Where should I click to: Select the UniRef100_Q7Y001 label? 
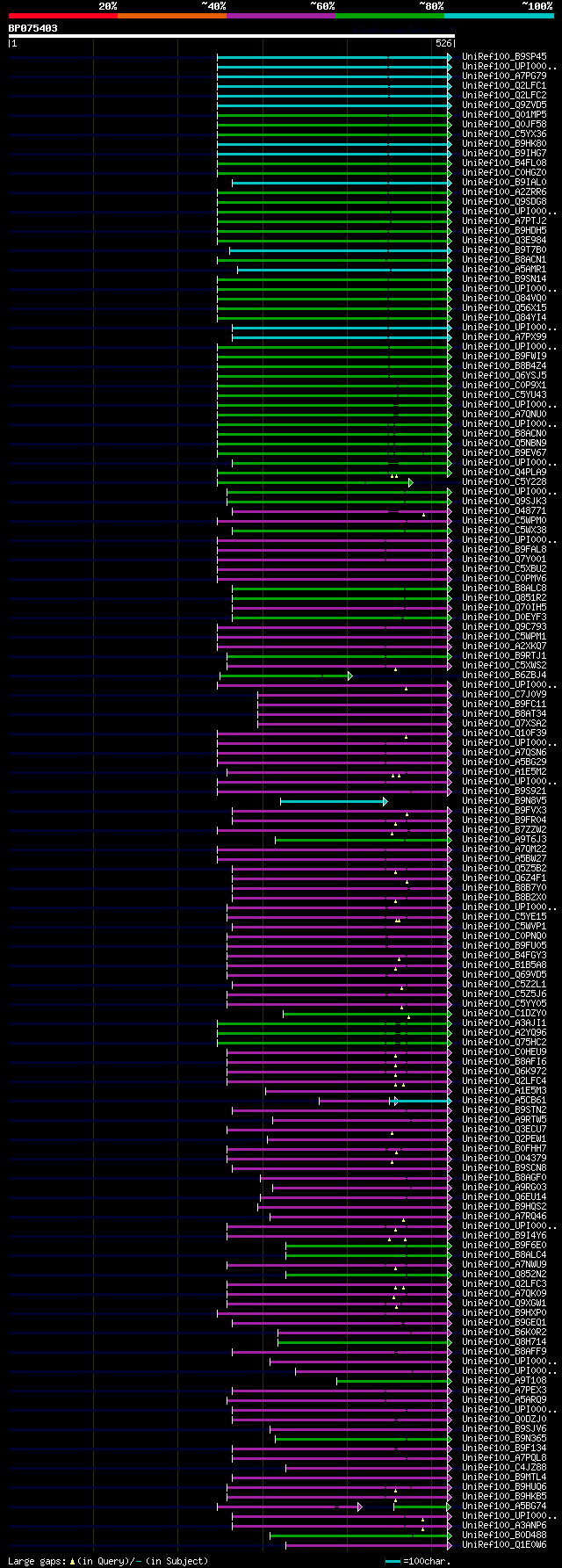pos(504,559)
